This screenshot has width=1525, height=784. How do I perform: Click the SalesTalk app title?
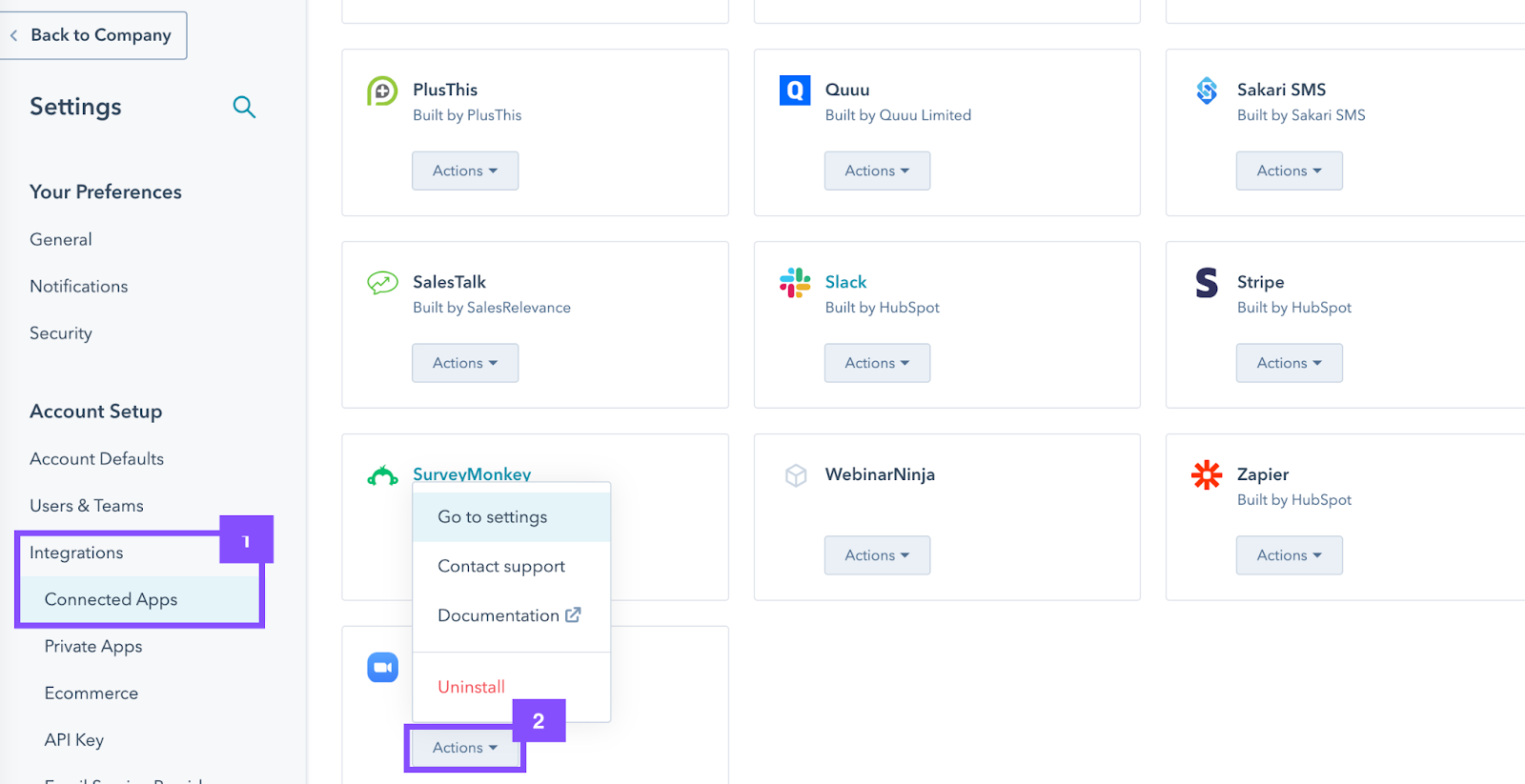[449, 282]
